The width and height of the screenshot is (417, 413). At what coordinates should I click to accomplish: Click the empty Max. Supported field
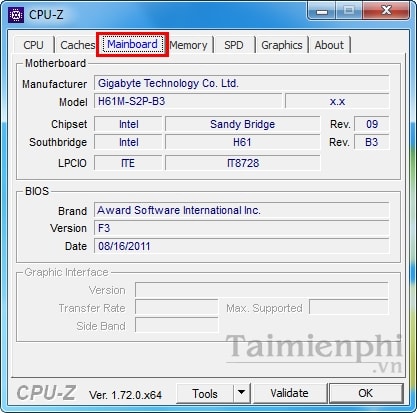349,307
